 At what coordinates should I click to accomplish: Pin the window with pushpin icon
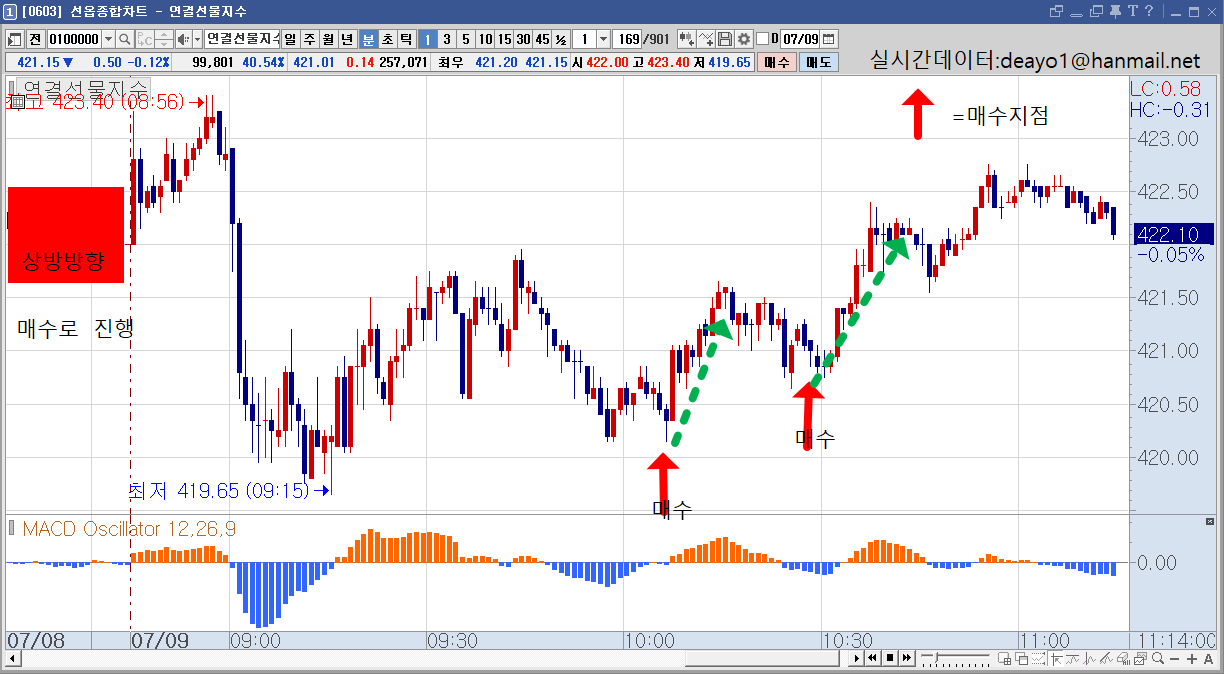tap(1115, 11)
